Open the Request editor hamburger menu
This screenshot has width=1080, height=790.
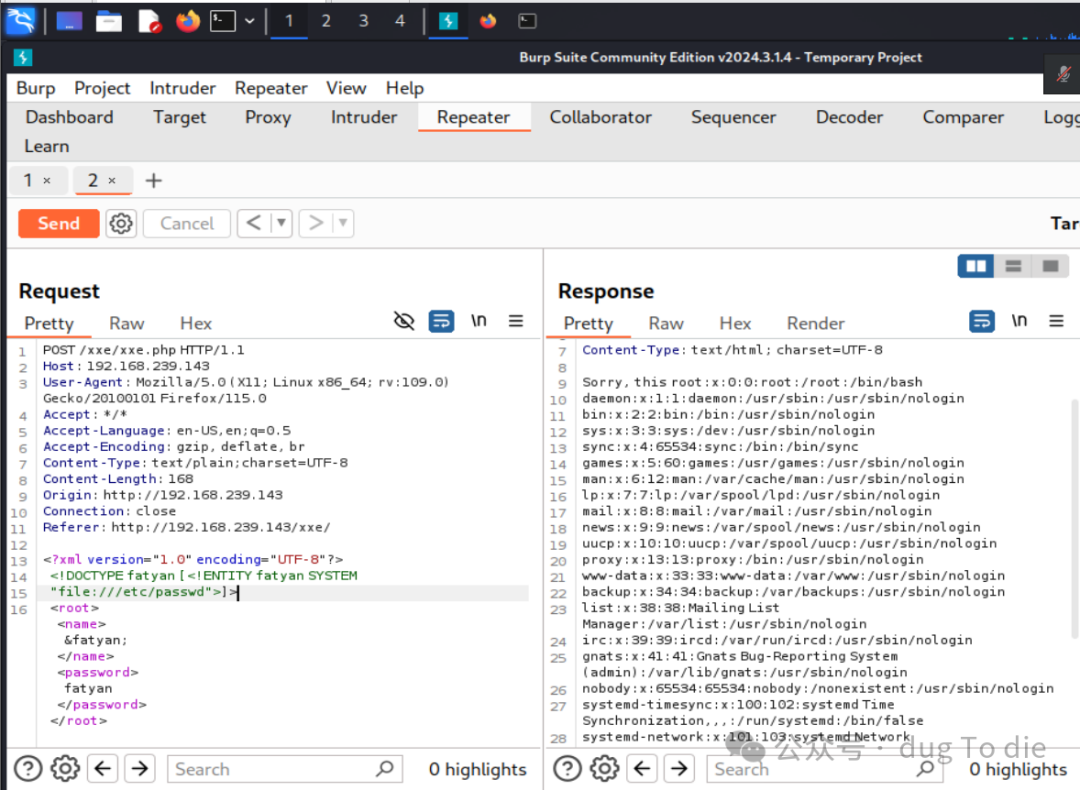coord(516,321)
